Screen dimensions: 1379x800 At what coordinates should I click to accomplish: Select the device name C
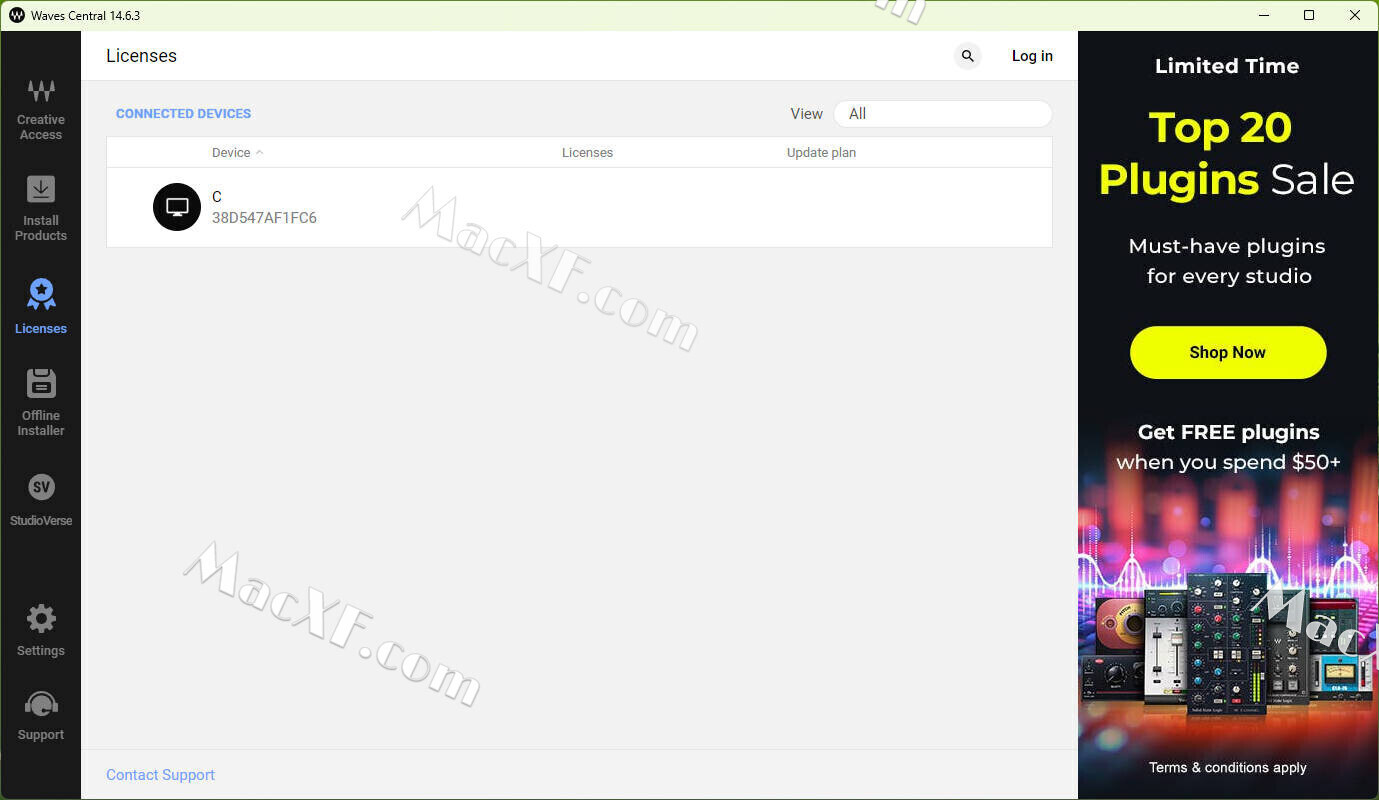217,197
